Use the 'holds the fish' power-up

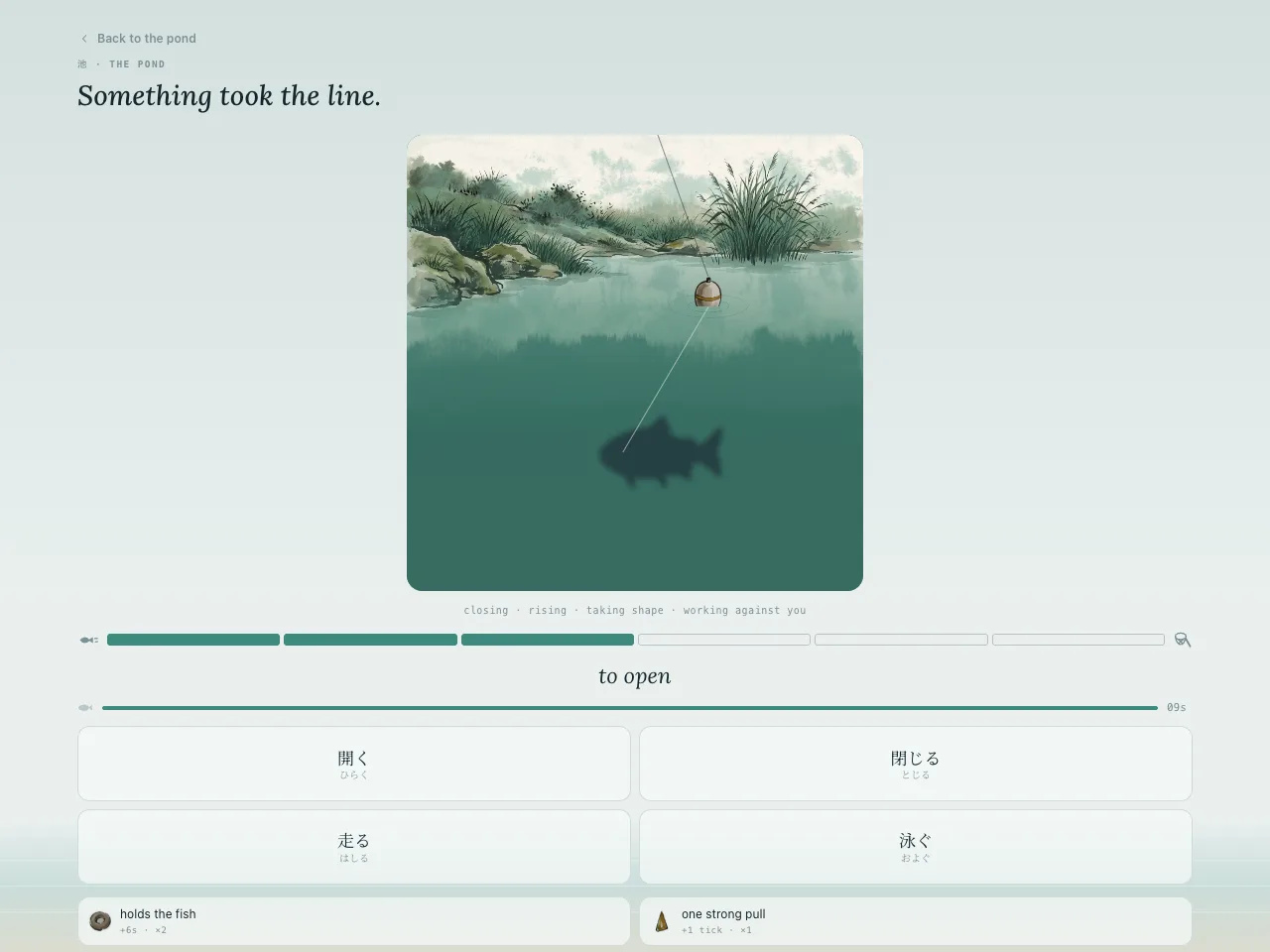click(354, 921)
